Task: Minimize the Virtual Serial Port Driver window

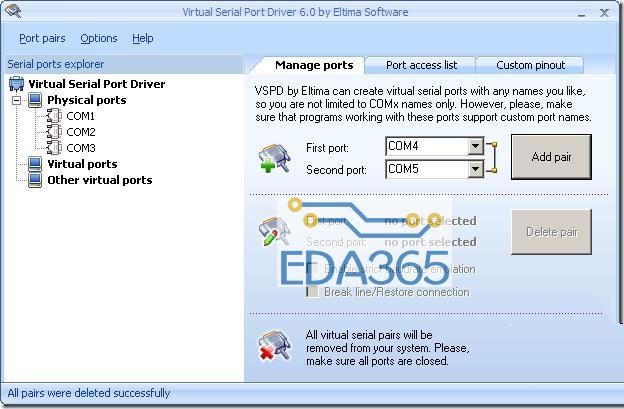Action: (x=581, y=14)
